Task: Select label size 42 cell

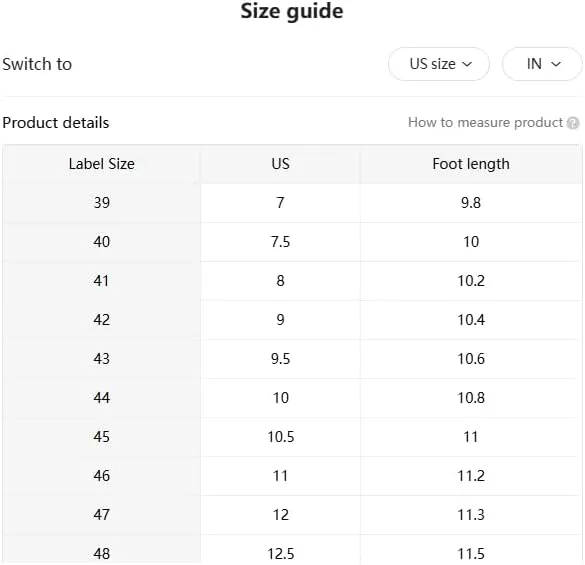Action: (101, 320)
